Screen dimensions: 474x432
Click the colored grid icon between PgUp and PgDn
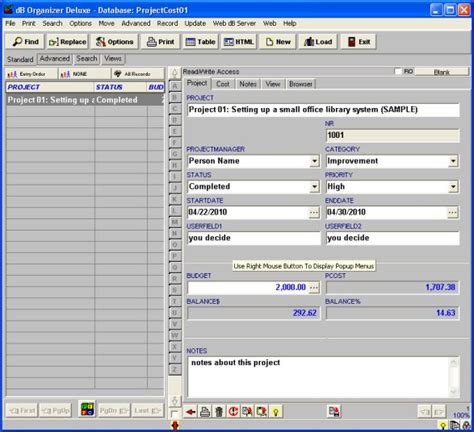tap(88, 409)
